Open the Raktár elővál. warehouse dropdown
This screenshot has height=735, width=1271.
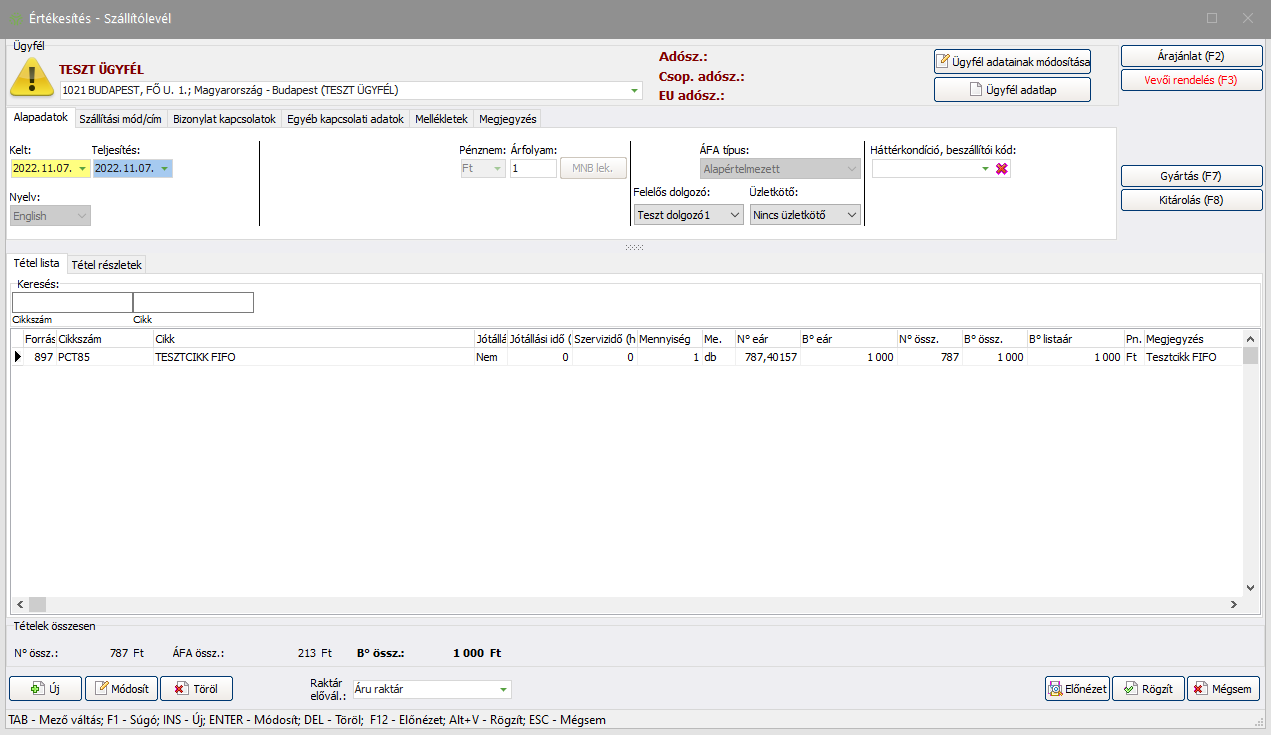(x=503, y=689)
